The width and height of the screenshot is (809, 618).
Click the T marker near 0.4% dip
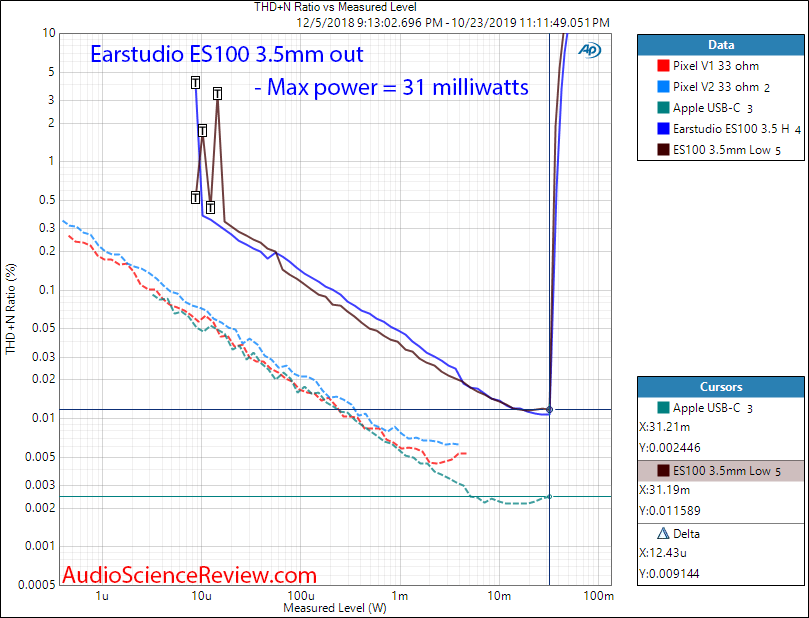pos(211,208)
